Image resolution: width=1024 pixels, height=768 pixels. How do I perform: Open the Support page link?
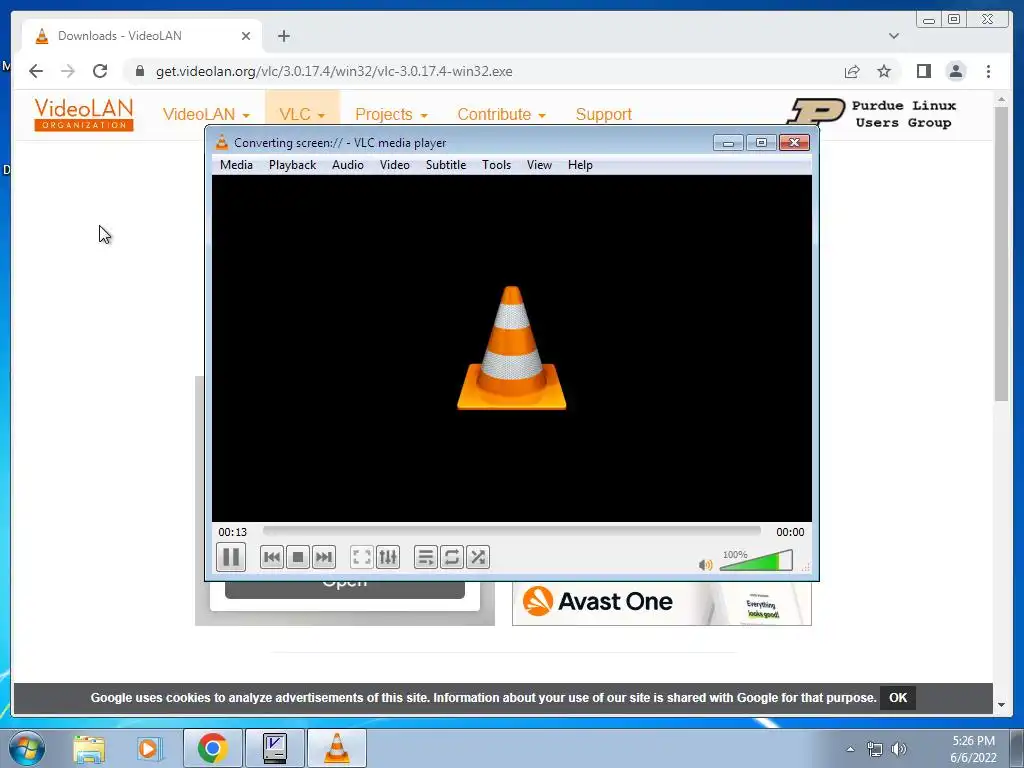603,114
